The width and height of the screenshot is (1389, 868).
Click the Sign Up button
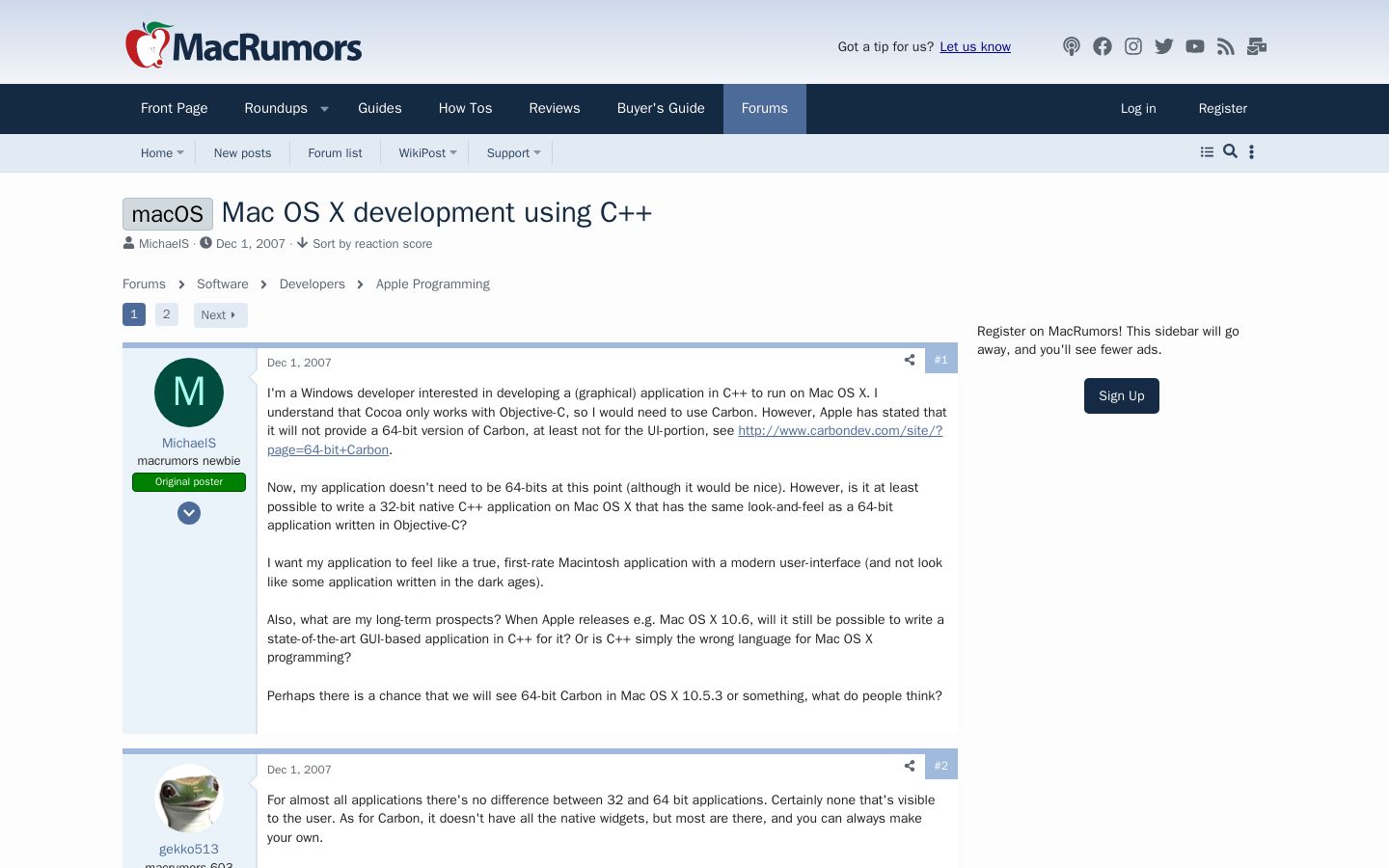tap(1122, 395)
